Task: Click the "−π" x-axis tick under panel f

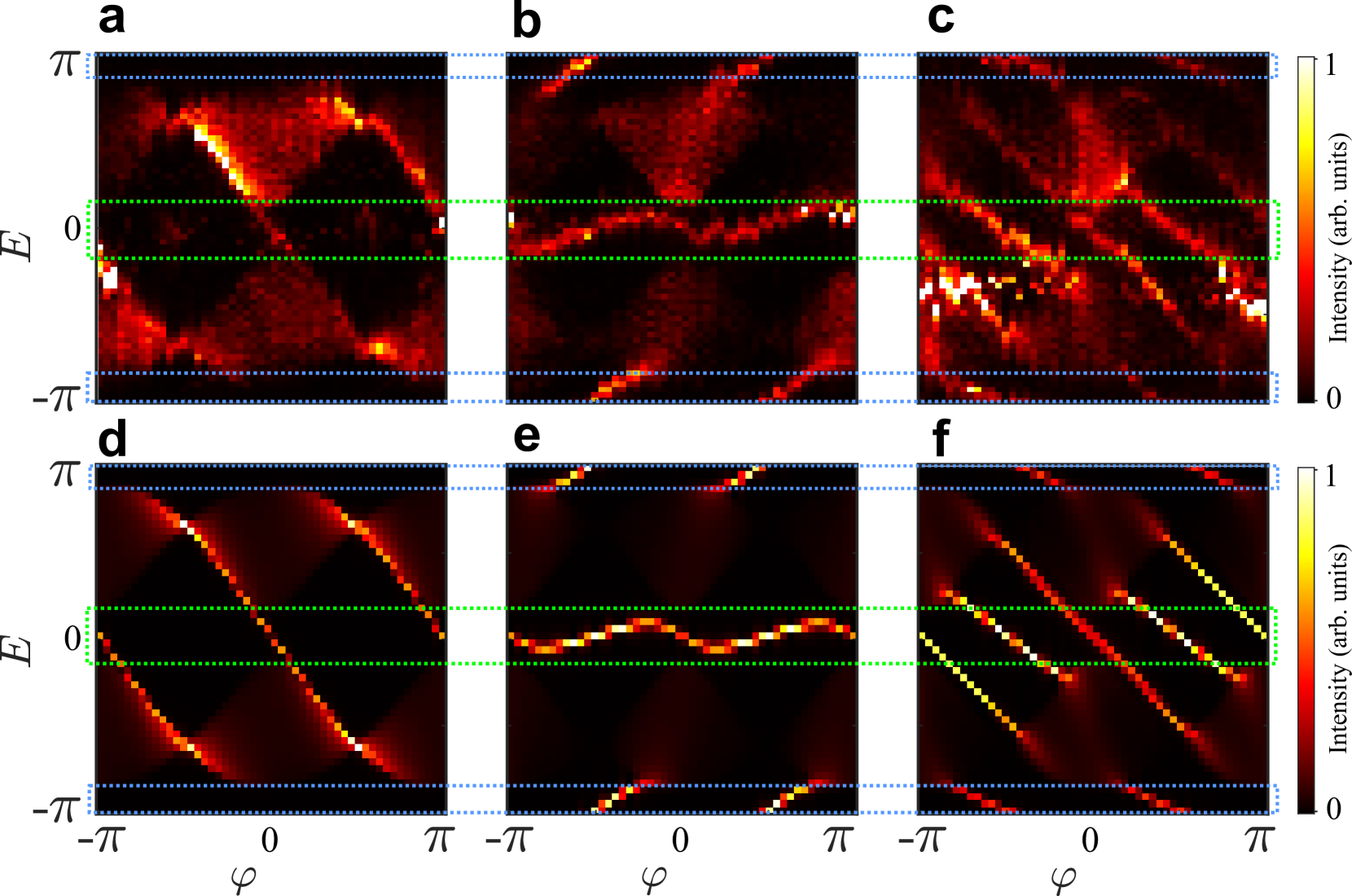Action: [x=922, y=839]
